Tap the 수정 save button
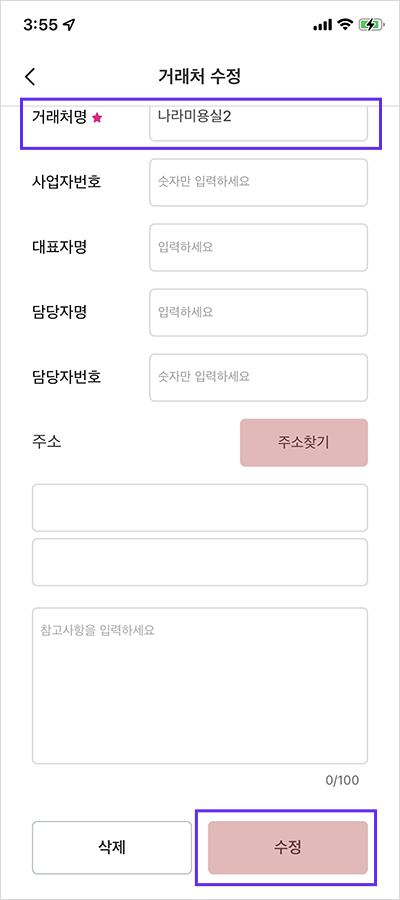This screenshot has width=400, height=900. (288, 847)
